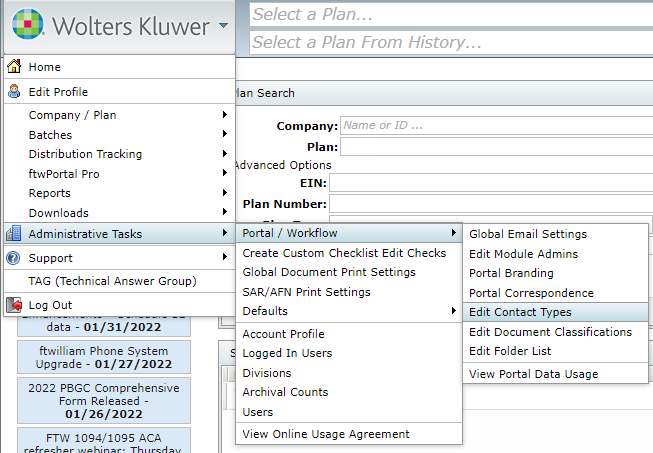653x453 pixels.
Task: Expand the ftwPortal Pro submenu arrow
Action: pos(225,173)
